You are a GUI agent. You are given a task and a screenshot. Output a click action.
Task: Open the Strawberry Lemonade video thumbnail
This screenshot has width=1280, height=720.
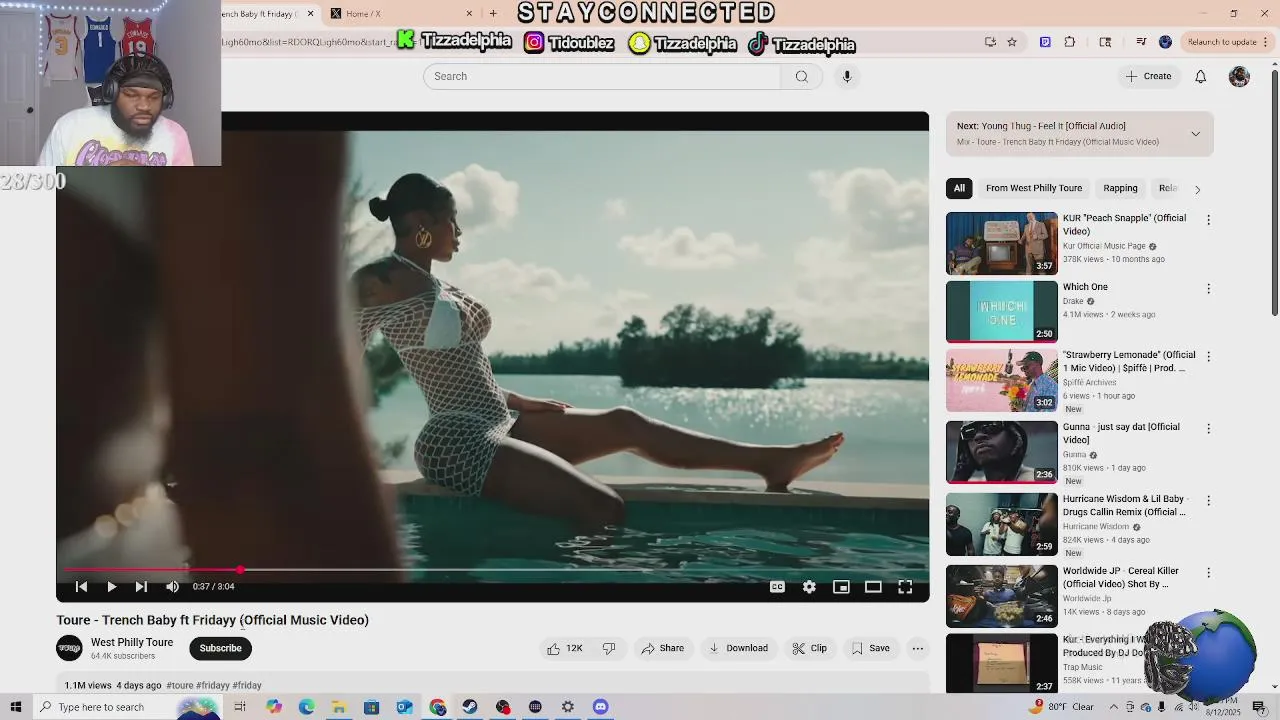[x=1001, y=381]
